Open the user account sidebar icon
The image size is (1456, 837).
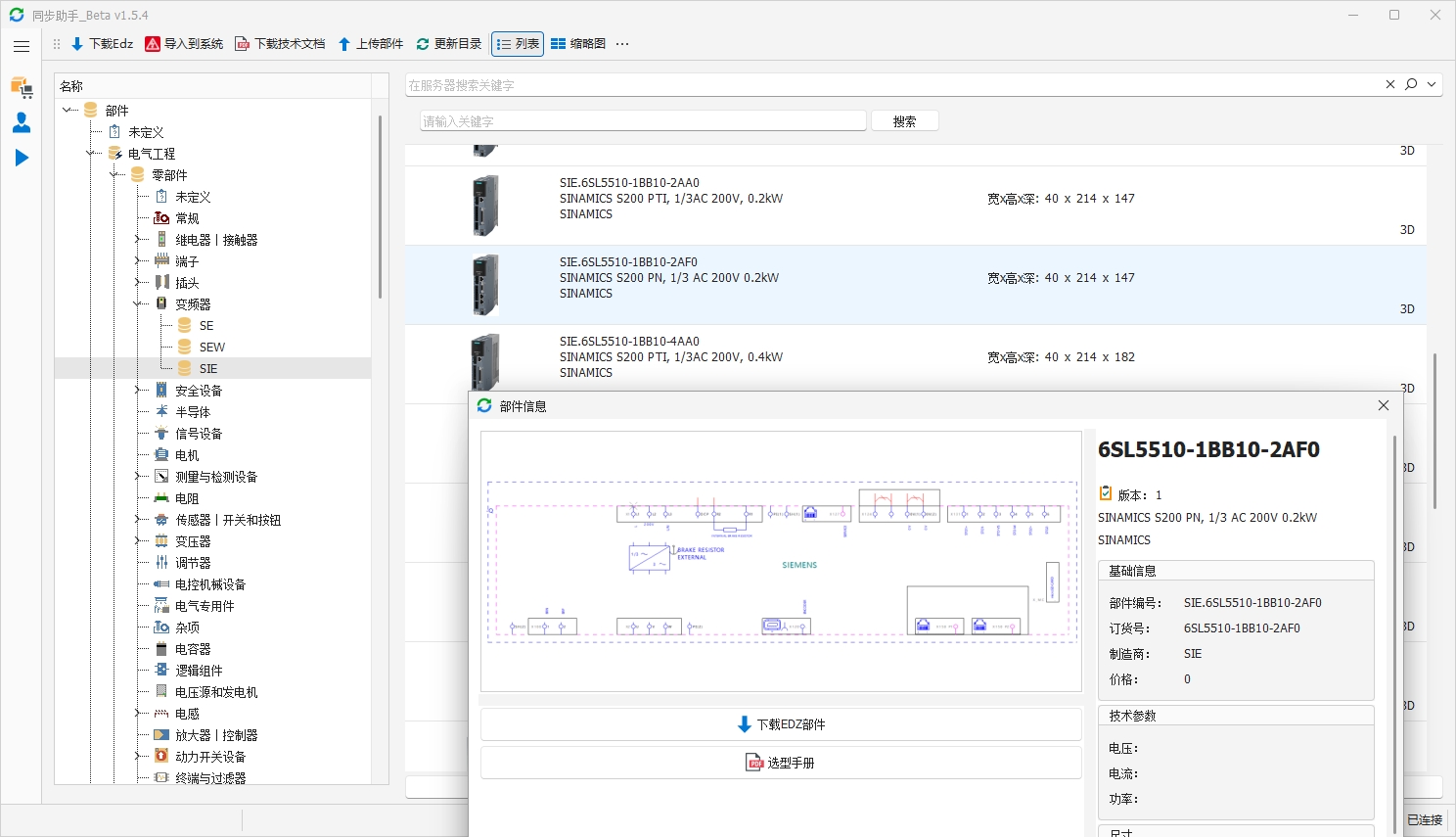[x=22, y=122]
